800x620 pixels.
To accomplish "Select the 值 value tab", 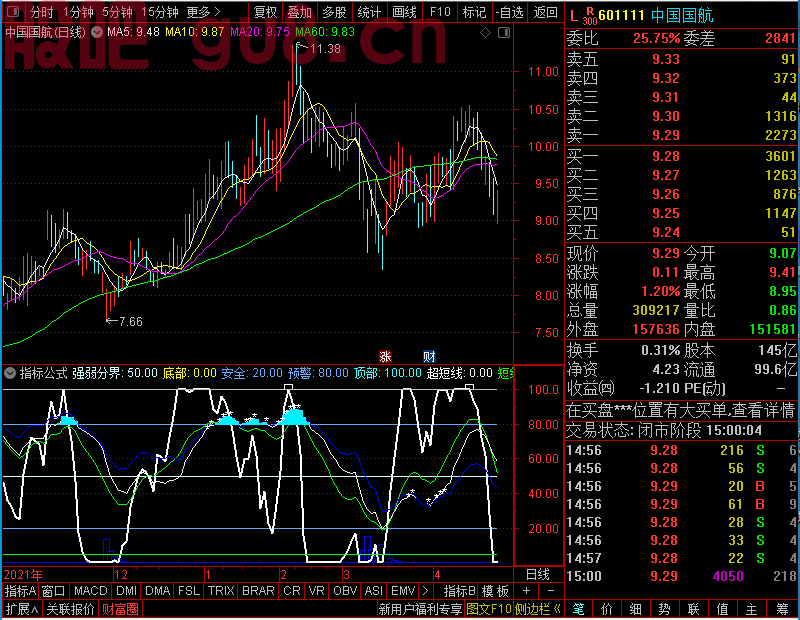I will click(722, 609).
